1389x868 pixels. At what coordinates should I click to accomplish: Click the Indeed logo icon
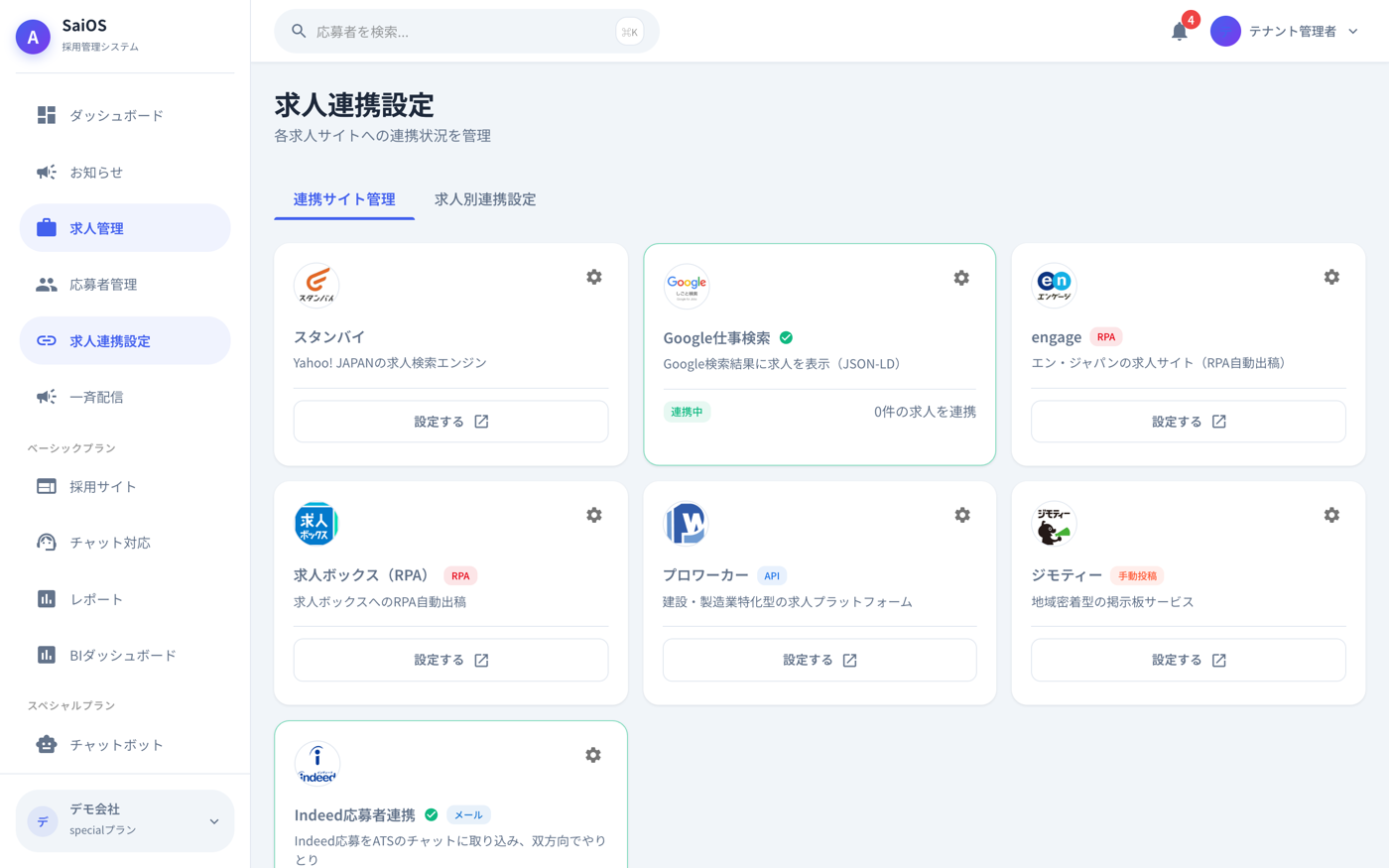[317, 764]
